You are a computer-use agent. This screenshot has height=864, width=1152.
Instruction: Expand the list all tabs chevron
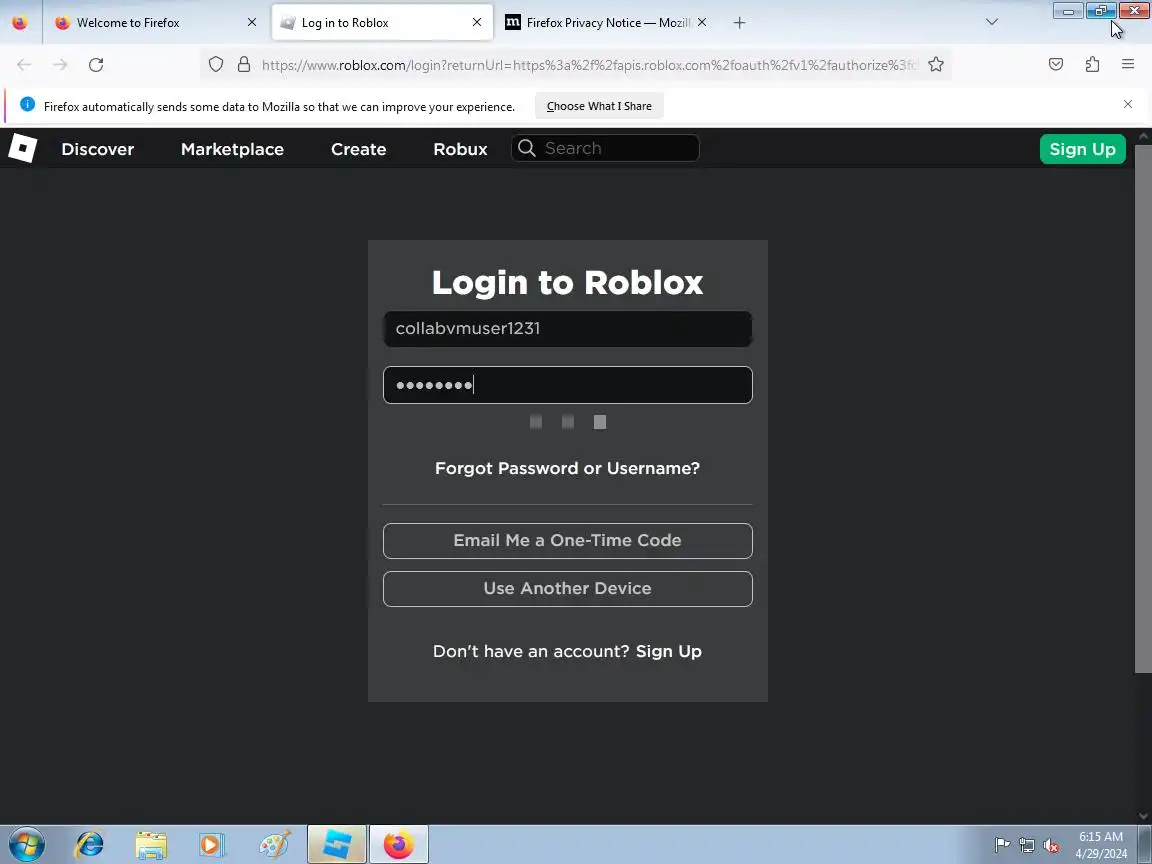tap(992, 23)
